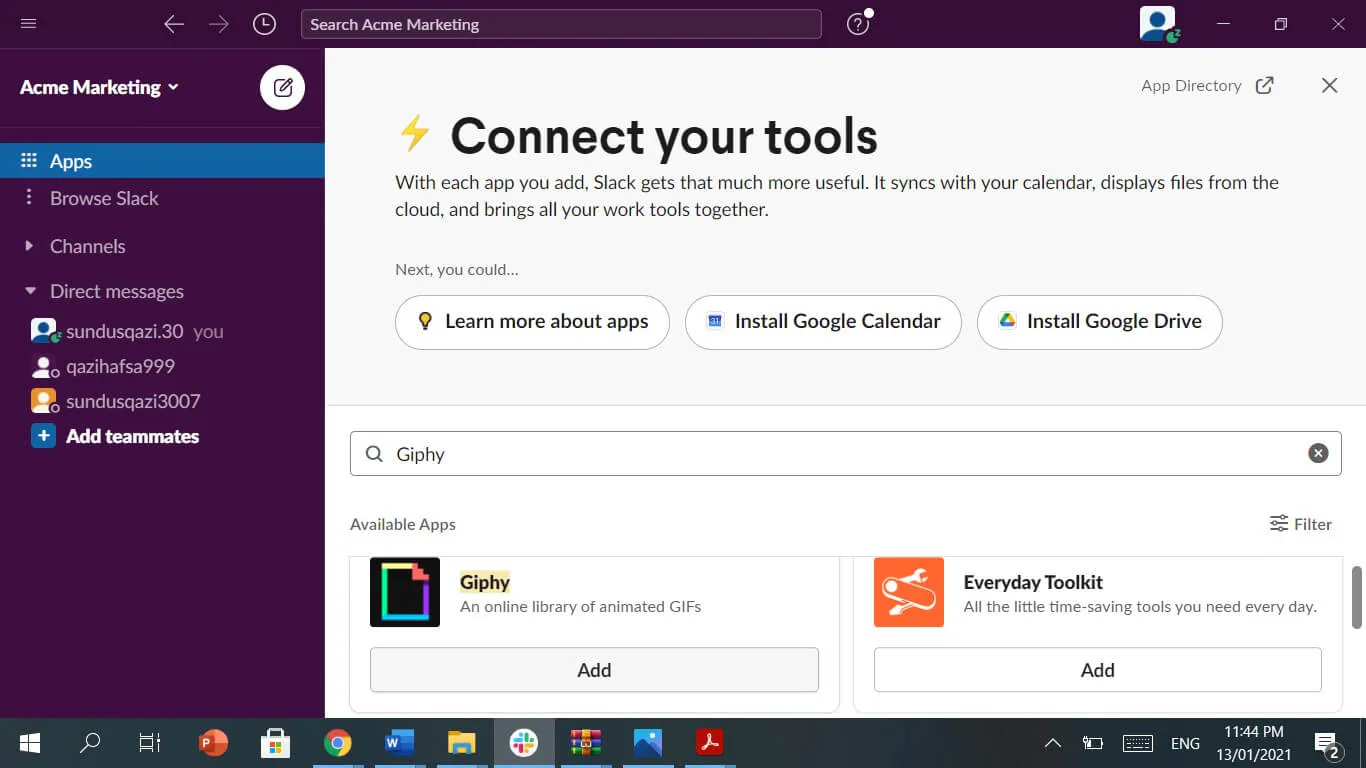1366x768 pixels.
Task: Open Google Chrome from the taskbar
Action: point(337,743)
